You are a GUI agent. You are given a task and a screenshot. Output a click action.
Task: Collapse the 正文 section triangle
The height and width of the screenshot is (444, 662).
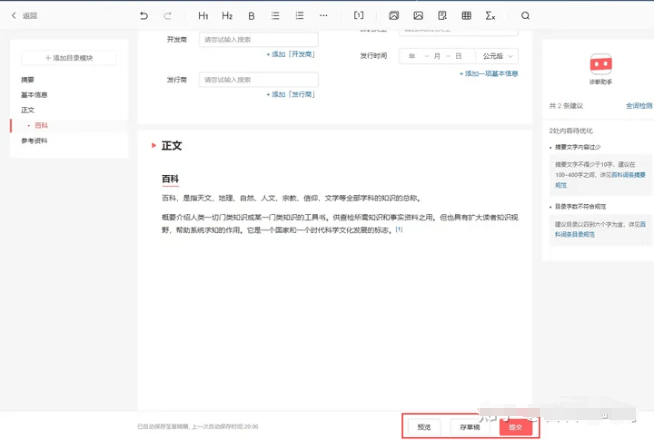coord(154,145)
